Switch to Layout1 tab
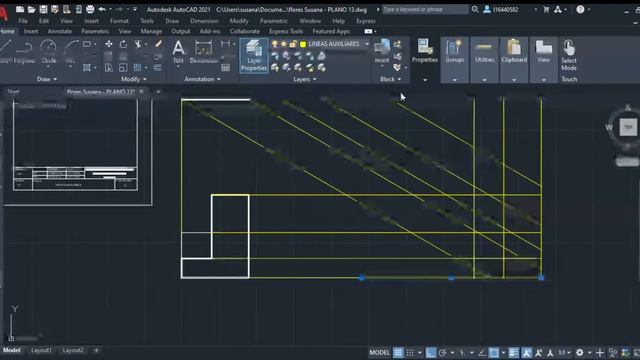Image resolution: width=640 pixels, height=360 pixels. tap(41, 350)
